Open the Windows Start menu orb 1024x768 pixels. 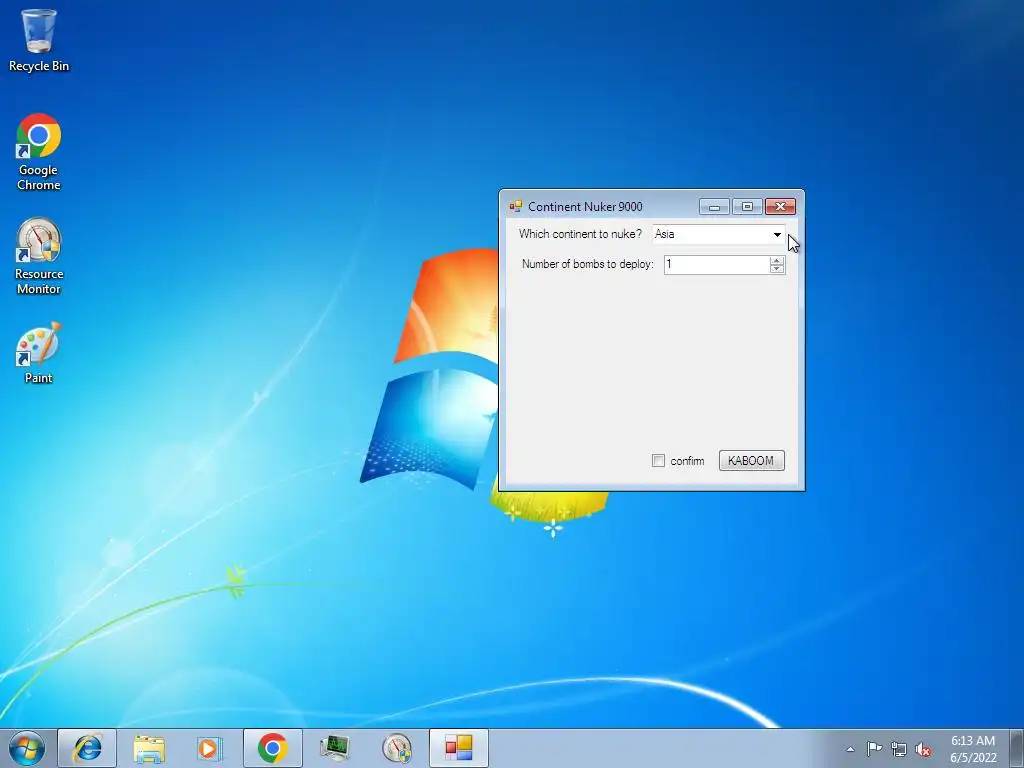coord(27,748)
